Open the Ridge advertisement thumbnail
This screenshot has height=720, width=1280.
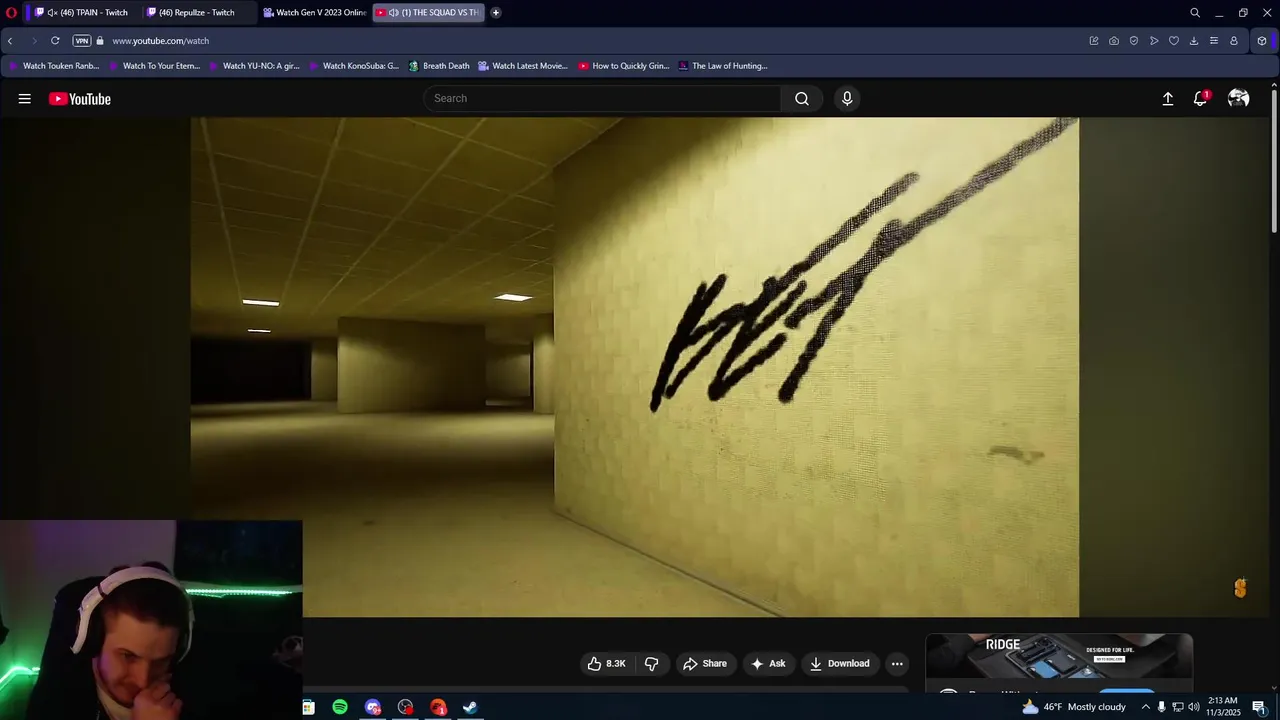tap(1059, 656)
